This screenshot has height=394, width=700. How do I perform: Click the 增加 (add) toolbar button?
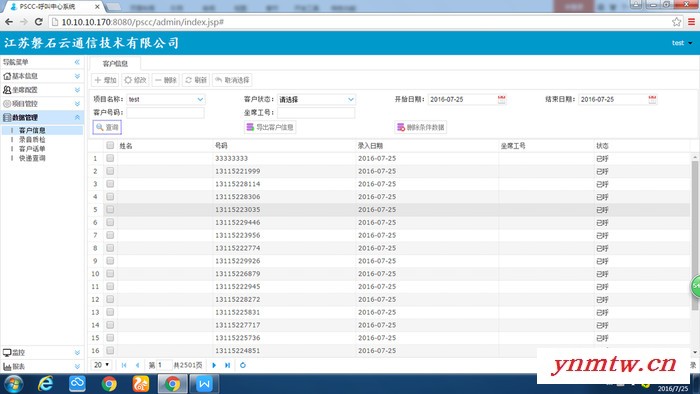point(105,80)
